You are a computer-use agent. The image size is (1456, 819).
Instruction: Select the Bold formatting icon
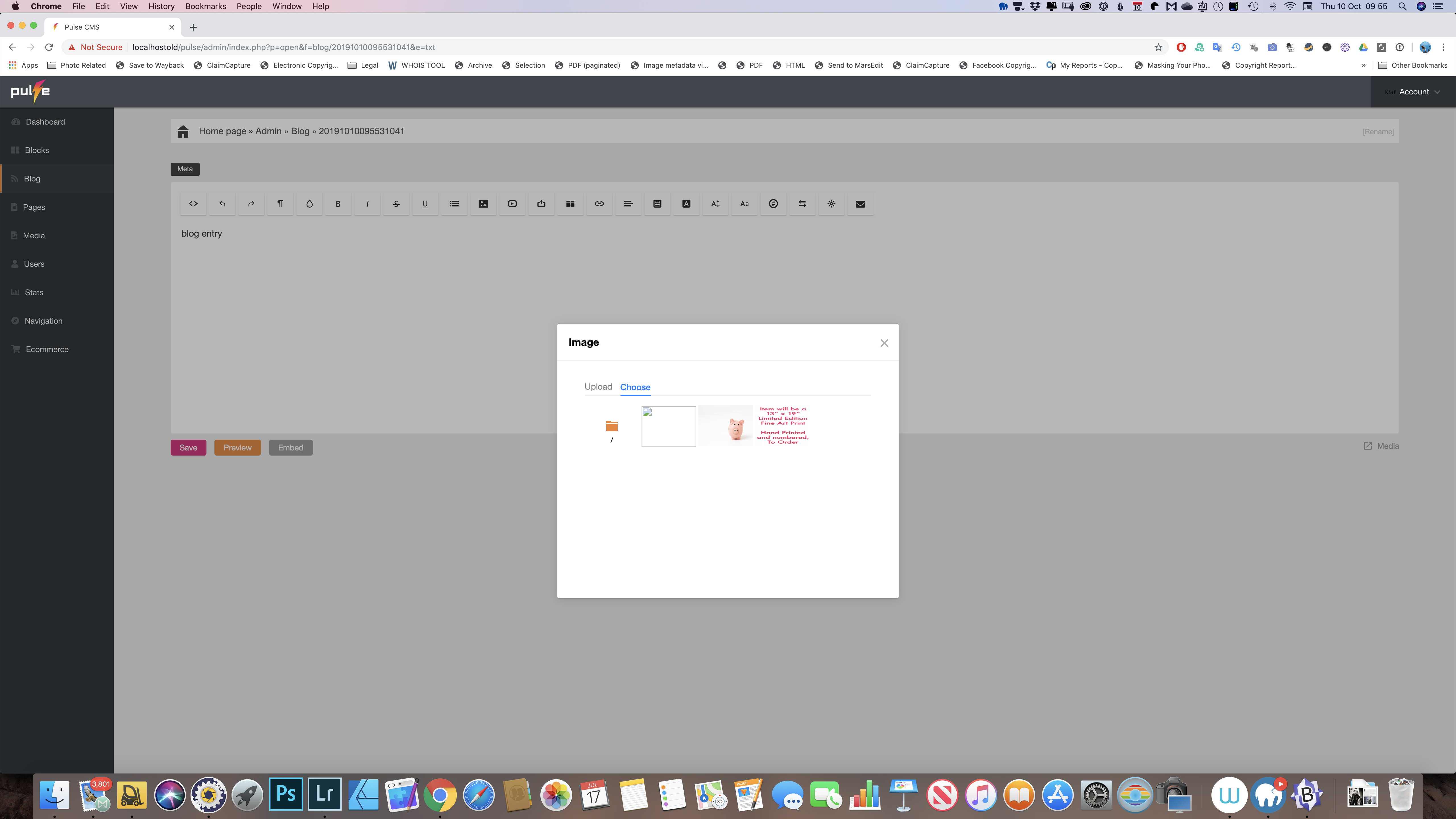point(338,204)
